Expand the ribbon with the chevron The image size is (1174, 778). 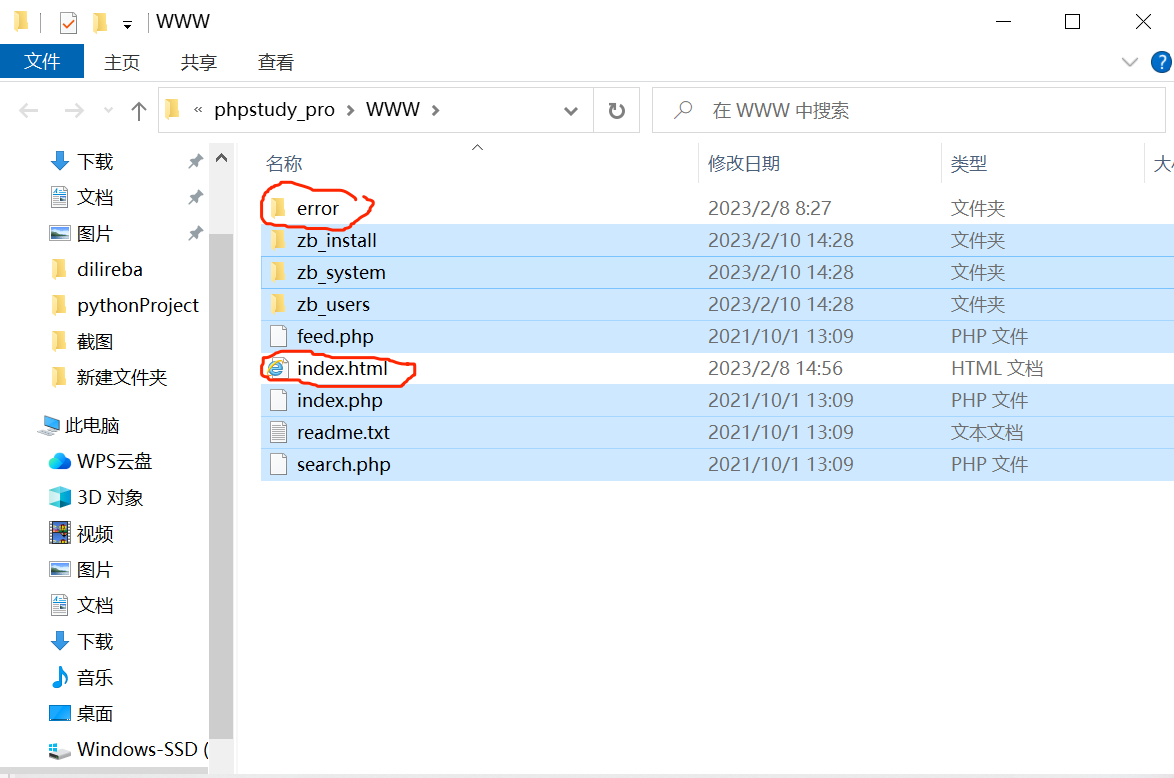click(x=1129, y=62)
